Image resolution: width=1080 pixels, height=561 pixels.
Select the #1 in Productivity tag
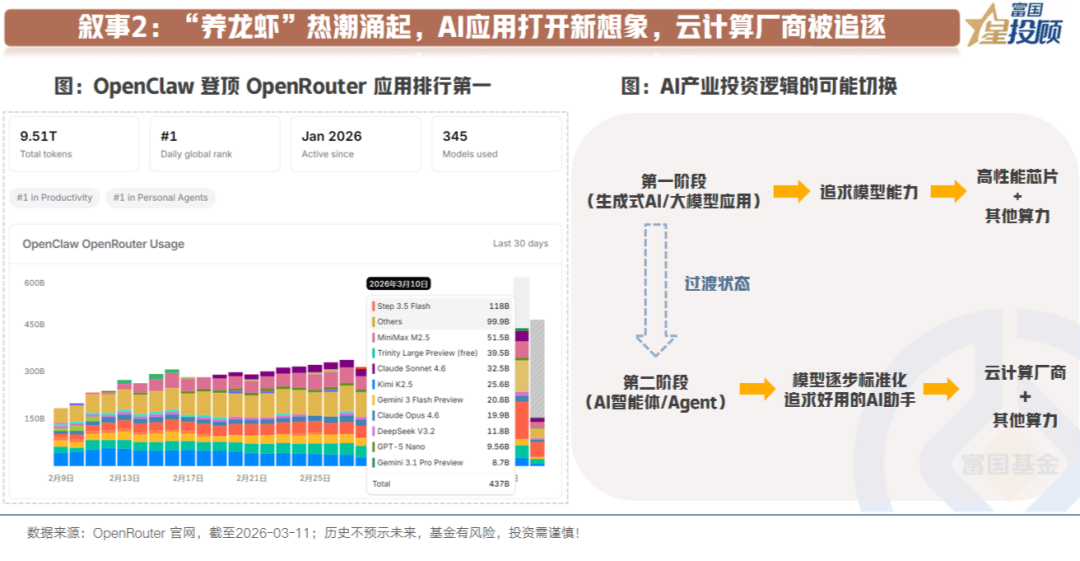pyautogui.click(x=55, y=198)
